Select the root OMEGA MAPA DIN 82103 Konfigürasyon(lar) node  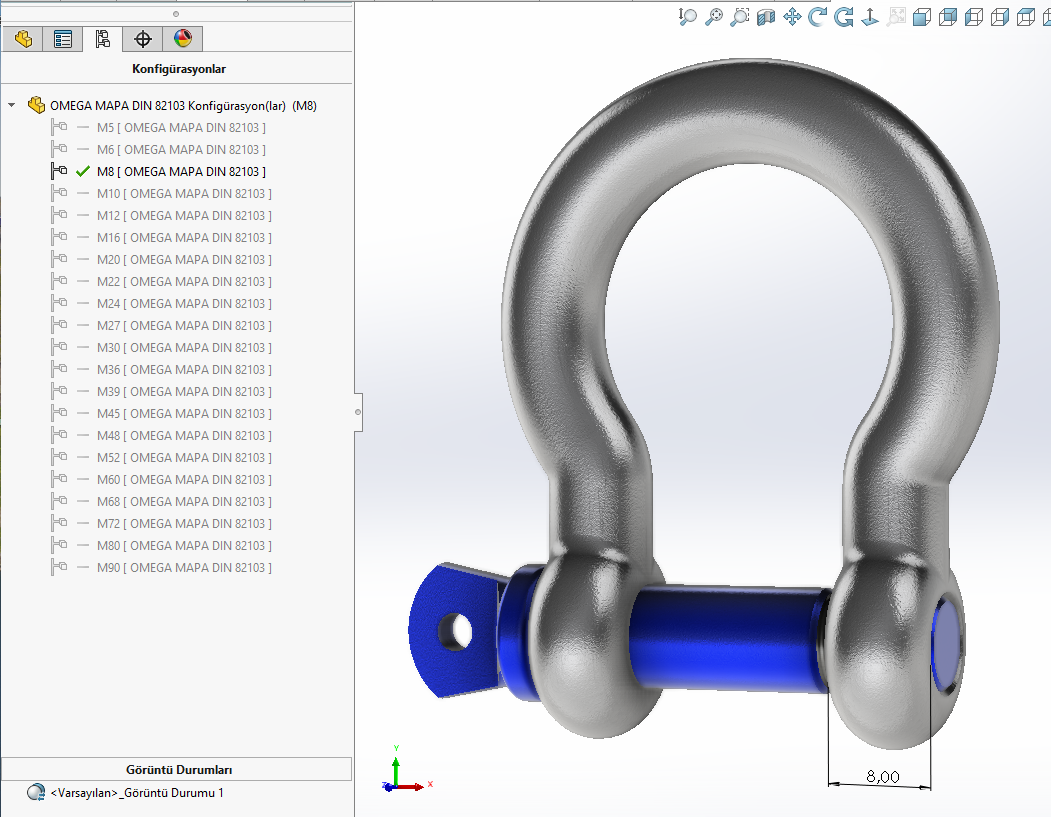[x=183, y=106]
